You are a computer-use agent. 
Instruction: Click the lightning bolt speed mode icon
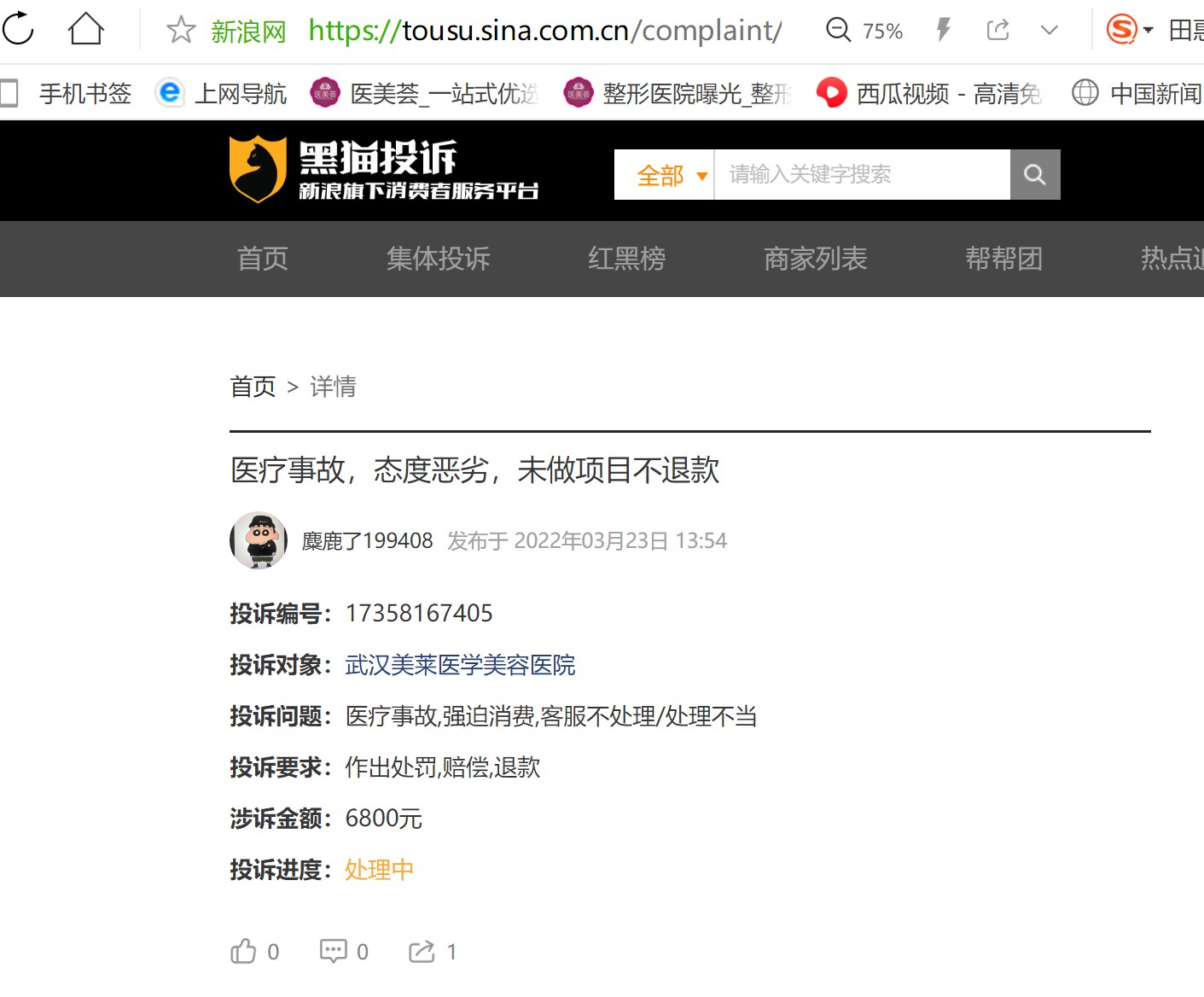pyautogui.click(x=944, y=30)
